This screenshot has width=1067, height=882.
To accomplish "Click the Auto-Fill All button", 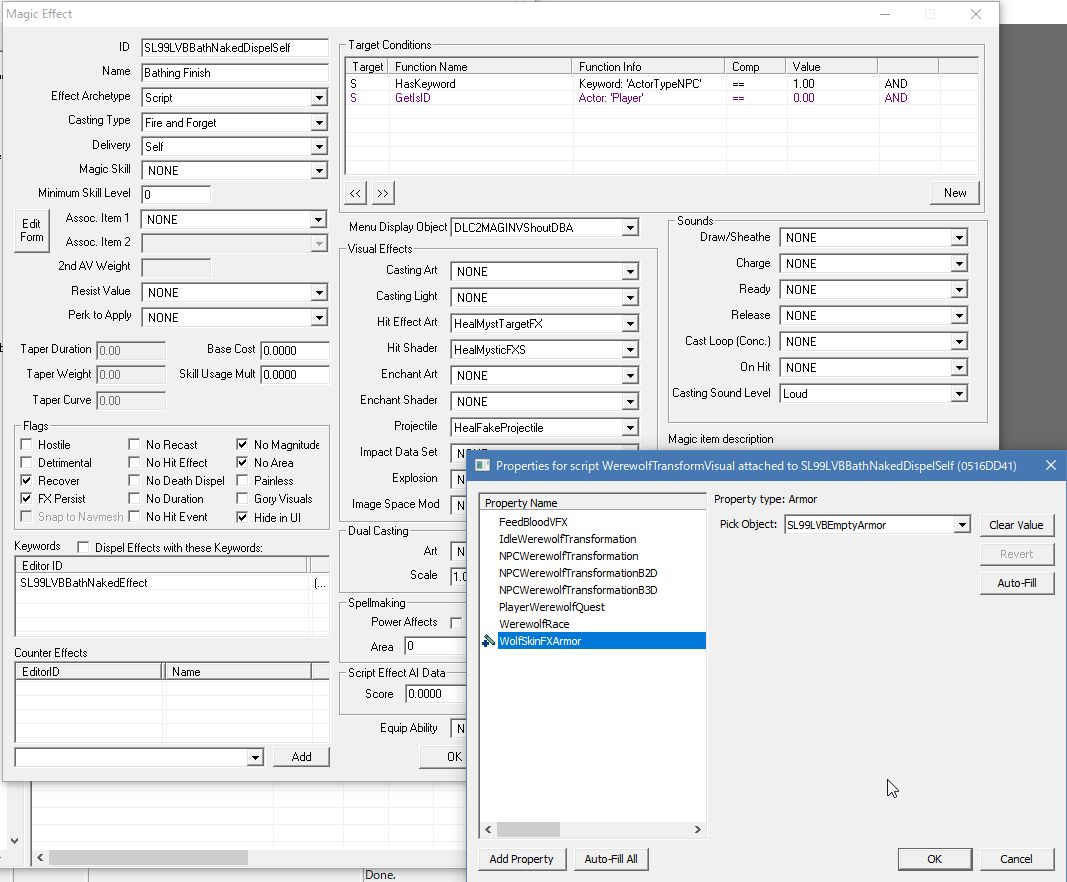I will [x=611, y=859].
